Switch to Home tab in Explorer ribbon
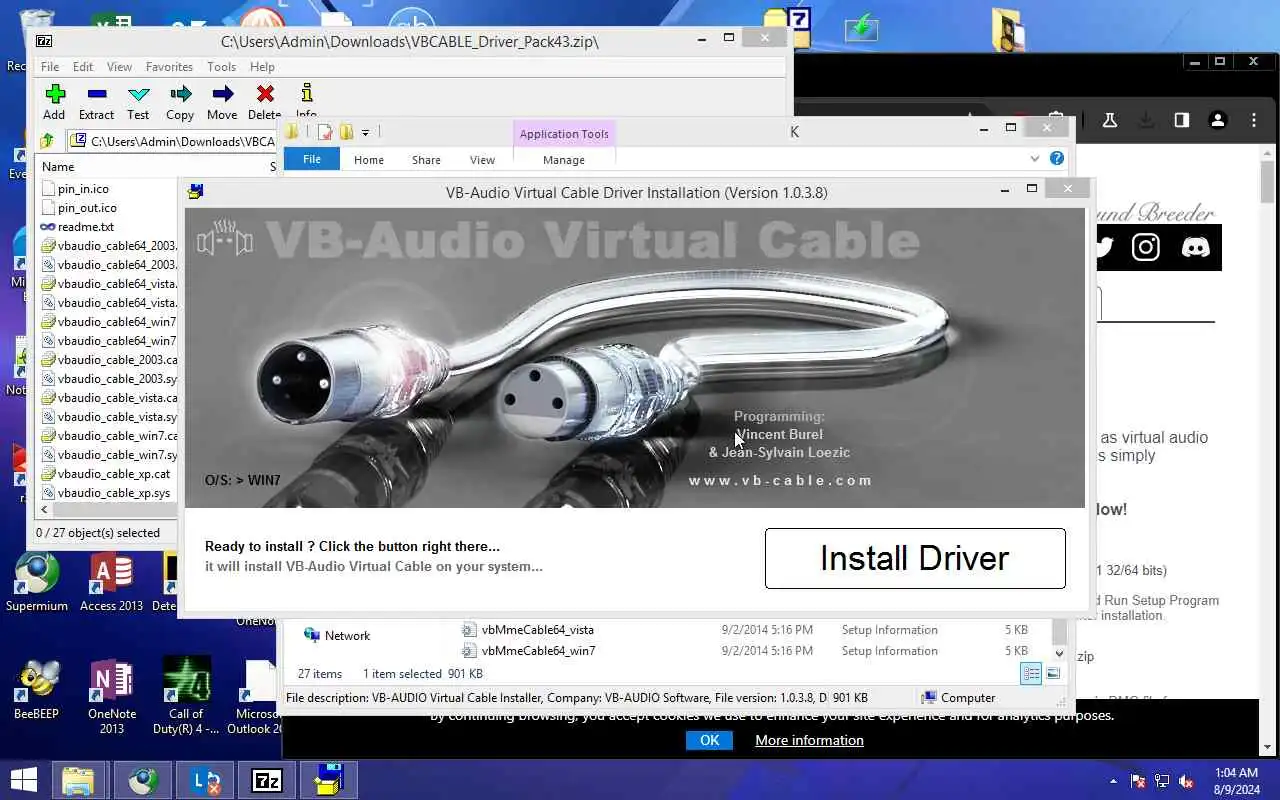Screen dimensions: 1280x800 [x=368, y=160]
